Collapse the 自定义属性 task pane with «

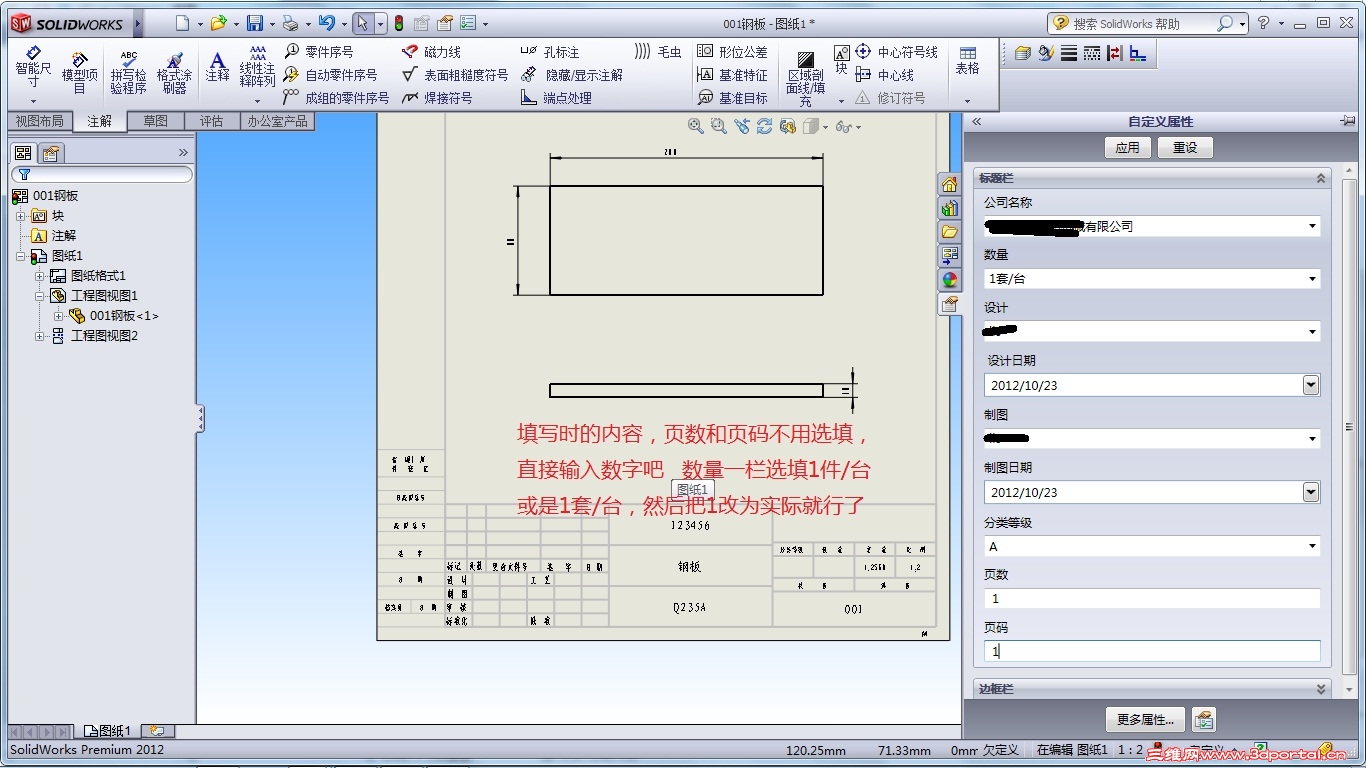click(x=977, y=121)
